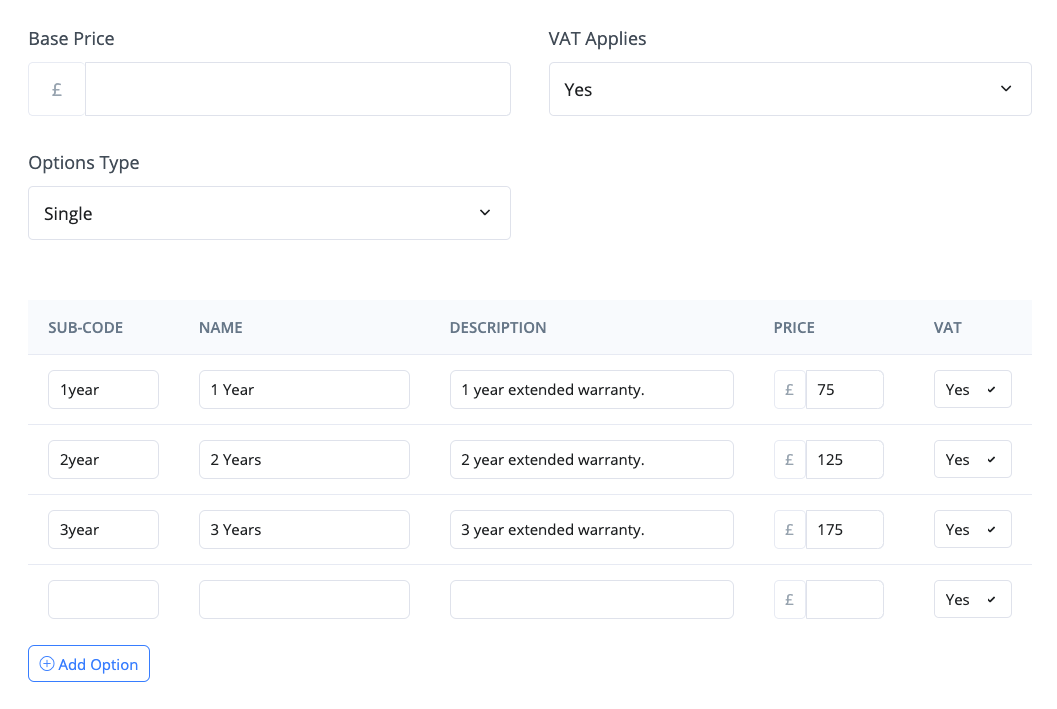
Task: Edit the '3 Years' name field
Action: [304, 530]
